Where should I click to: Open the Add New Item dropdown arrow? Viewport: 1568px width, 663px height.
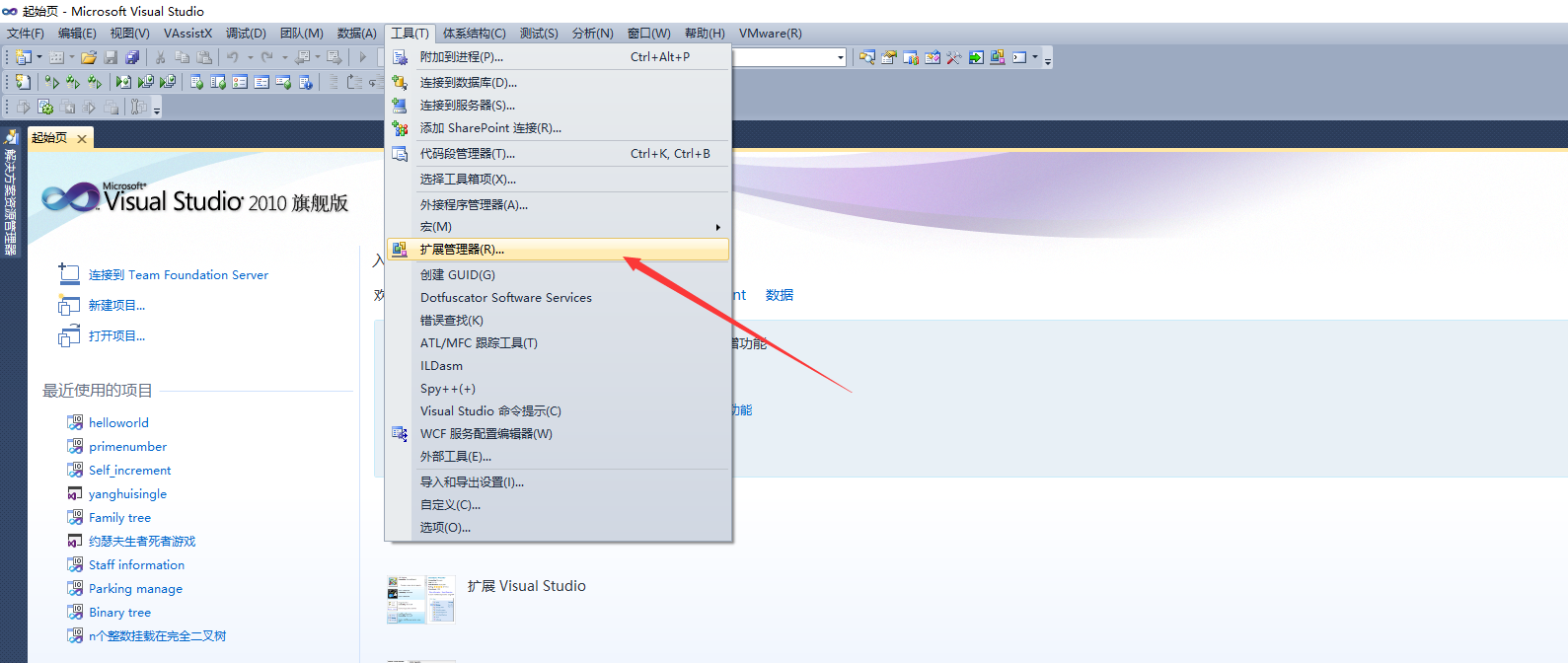[72, 56]
